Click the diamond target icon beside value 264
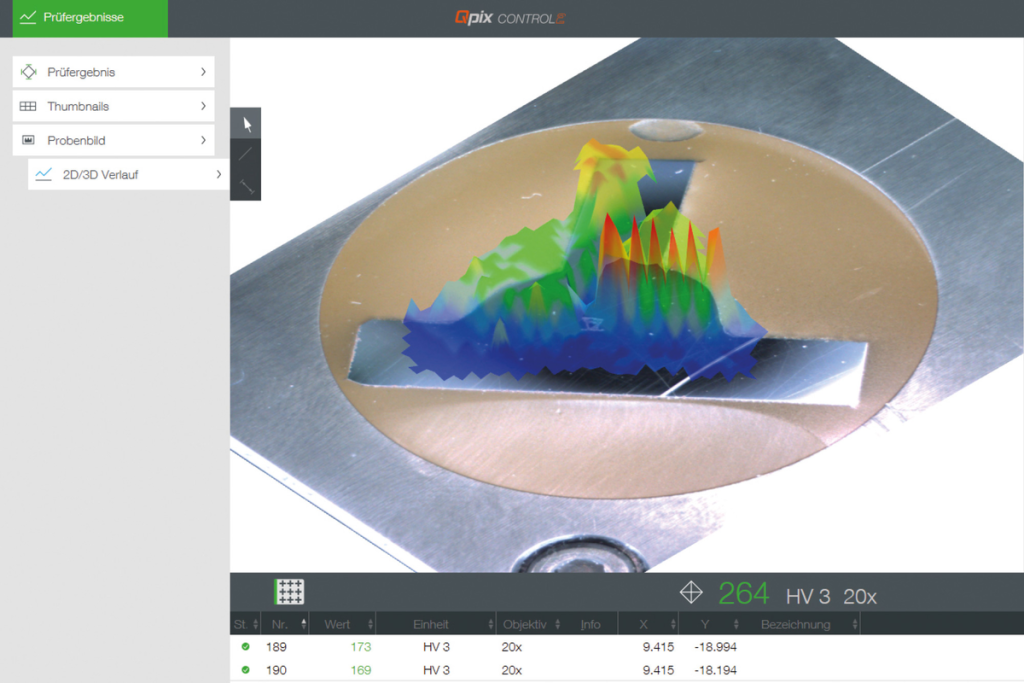The width and height of the screenshot is (1024, 683). tap(692, 593)
